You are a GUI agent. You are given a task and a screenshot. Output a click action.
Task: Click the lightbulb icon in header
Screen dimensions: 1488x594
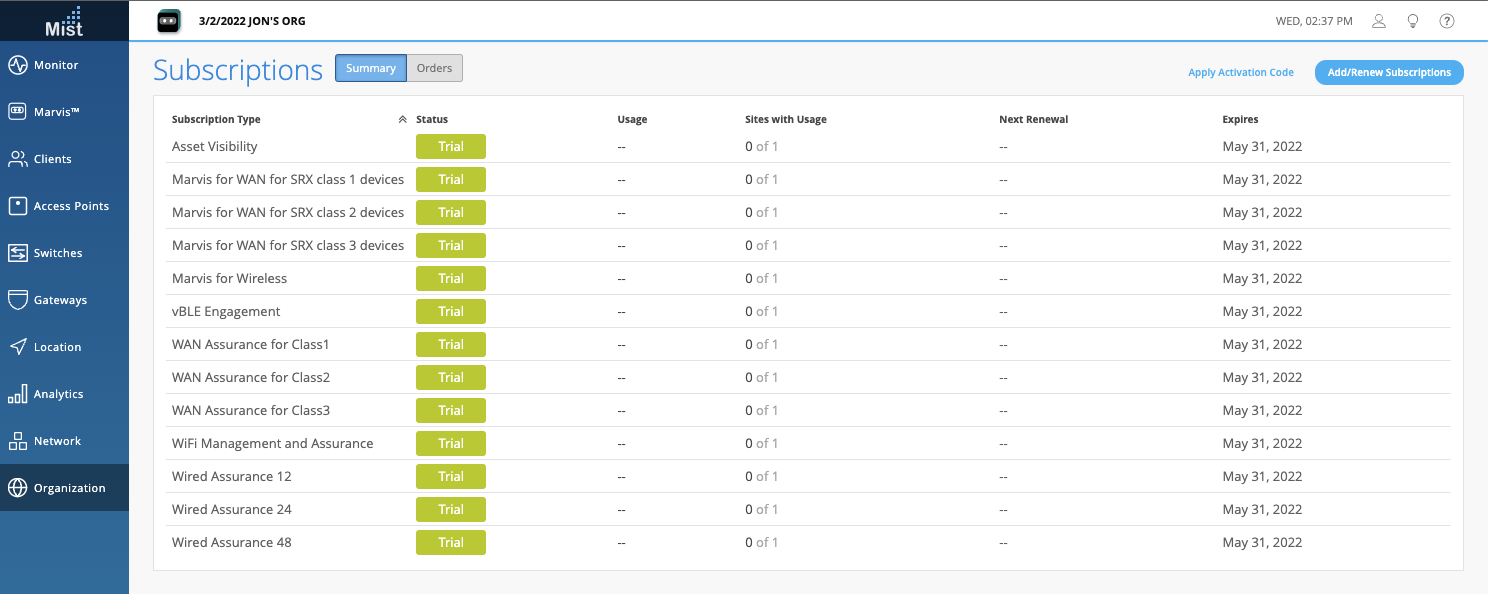[x=1413, y=21]
